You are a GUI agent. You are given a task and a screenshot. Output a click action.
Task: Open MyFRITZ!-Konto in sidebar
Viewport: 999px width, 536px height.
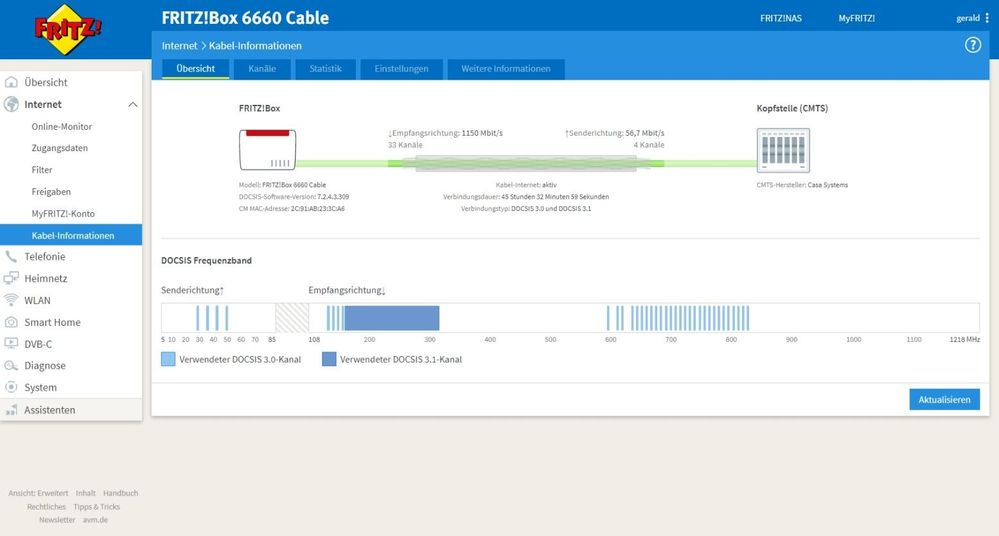(63, 214)
